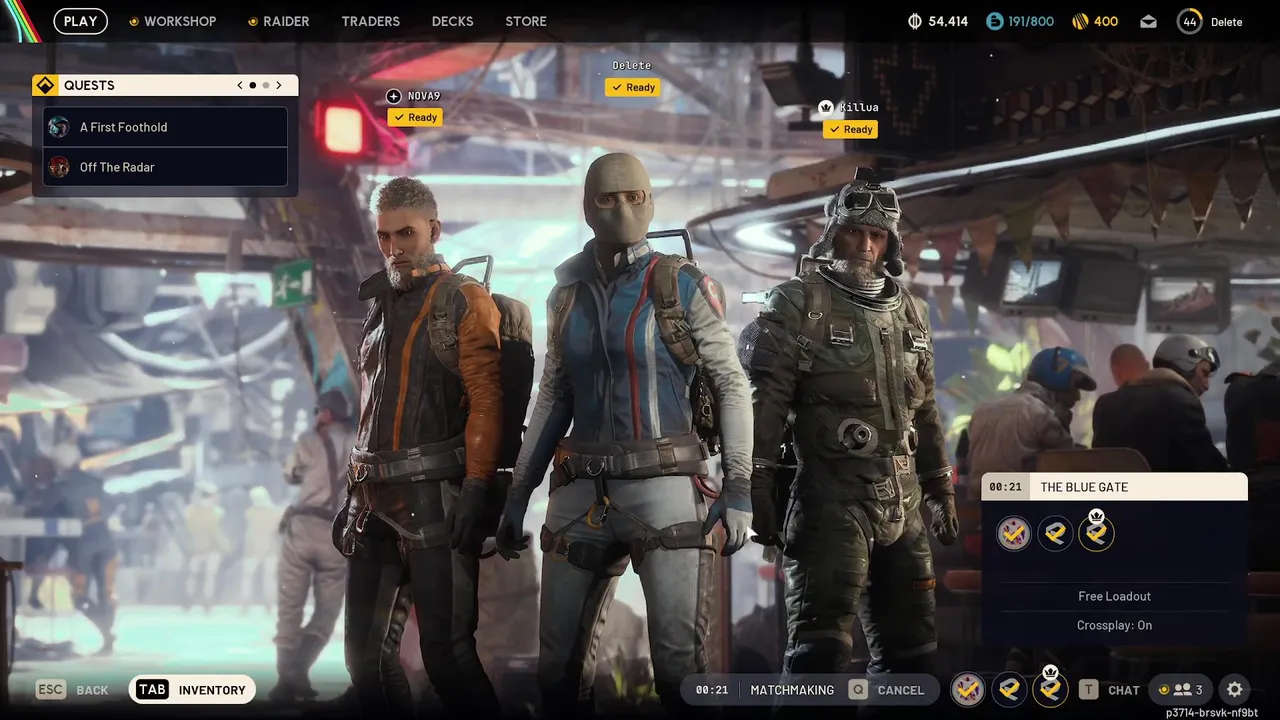Click the T key hint icon
Screen dimensions: 1280x720
tap(1088, 689)
